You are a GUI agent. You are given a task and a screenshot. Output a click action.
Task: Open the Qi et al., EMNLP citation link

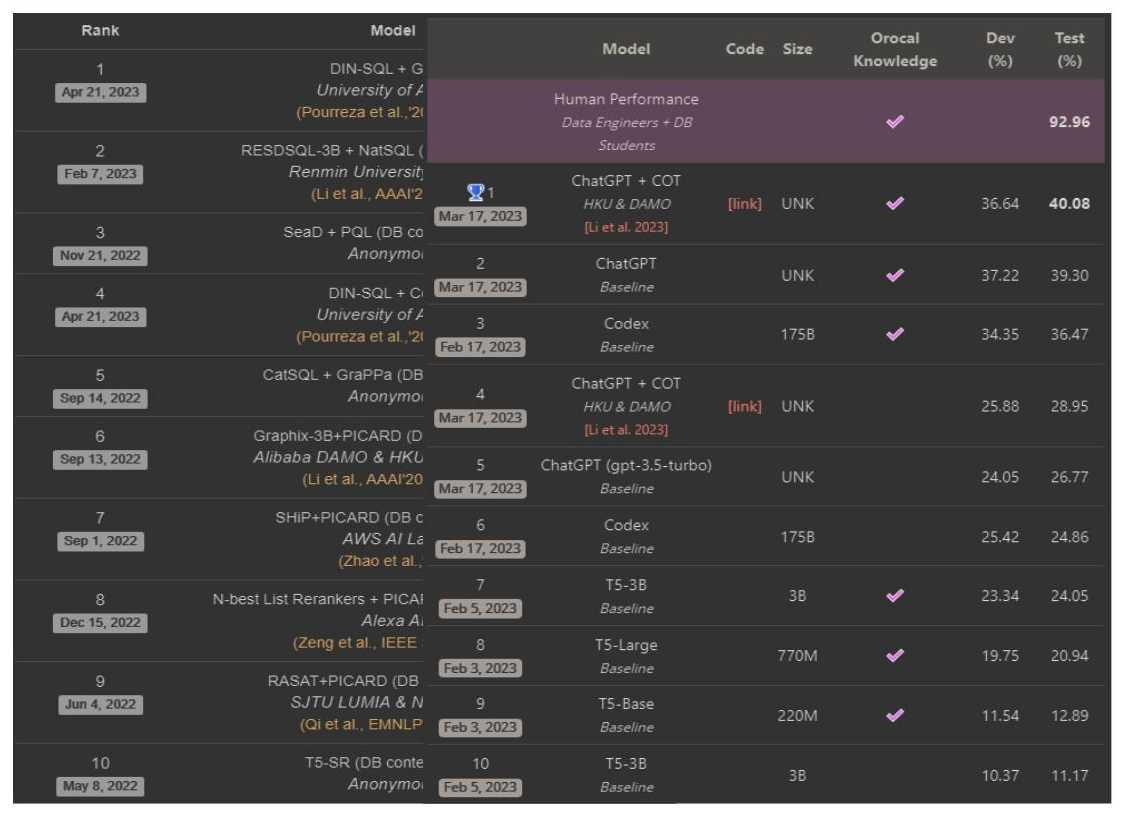click(x=361, y=725)
